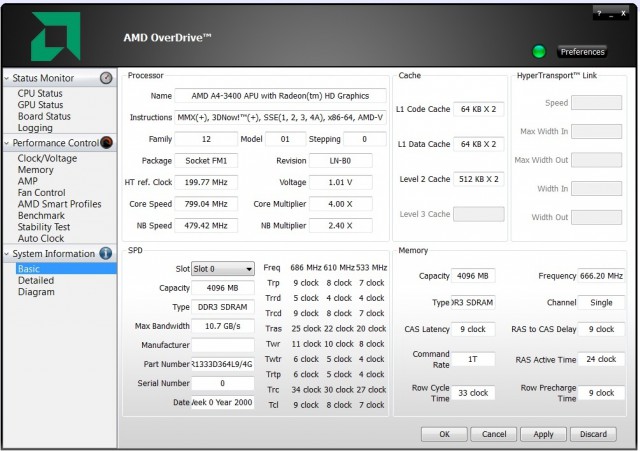Click the SPD Date field
The image size is (640, 451).
(x=223, y=402)
